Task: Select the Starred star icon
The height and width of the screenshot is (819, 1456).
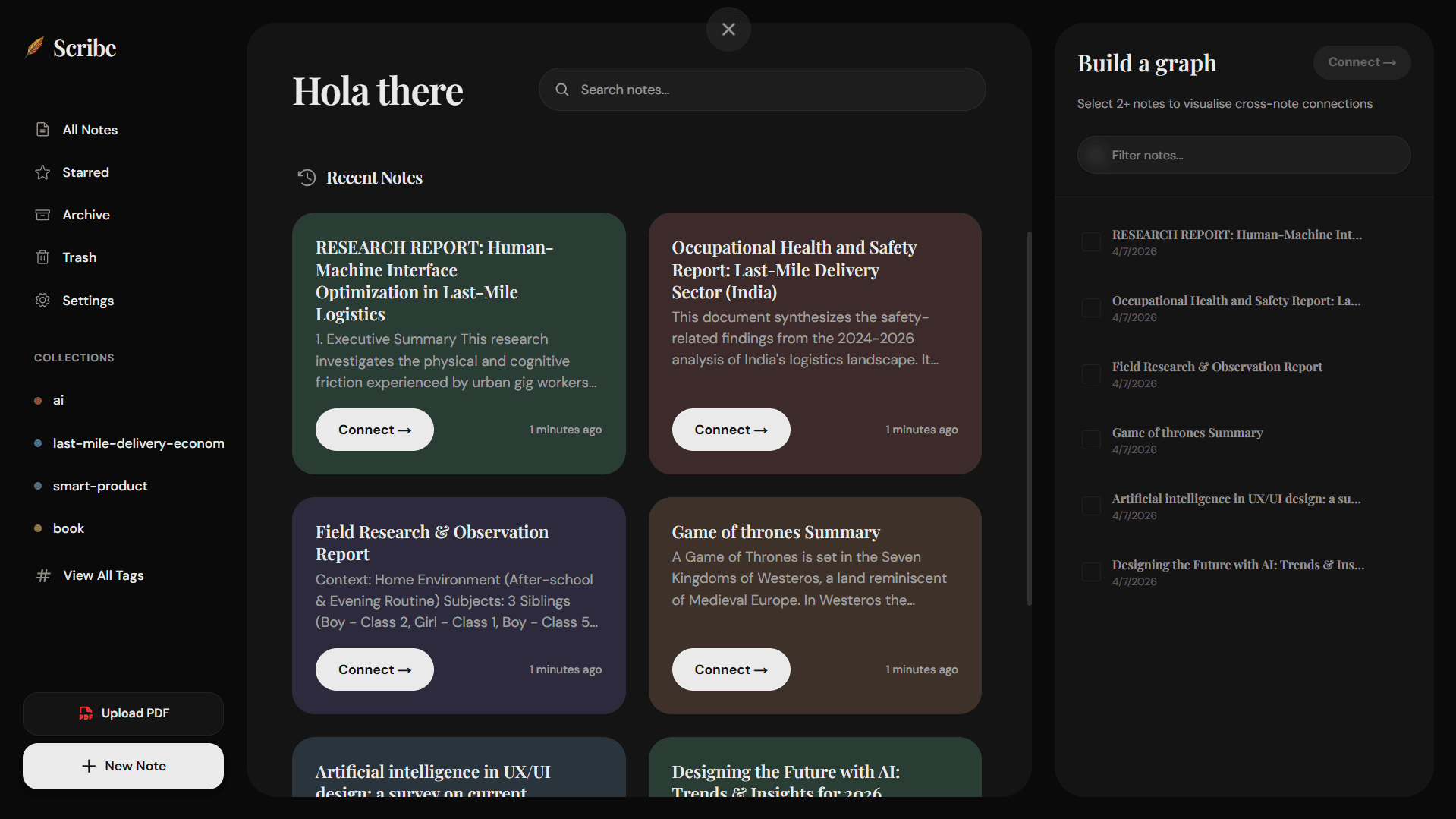Action: coord(42,172)
